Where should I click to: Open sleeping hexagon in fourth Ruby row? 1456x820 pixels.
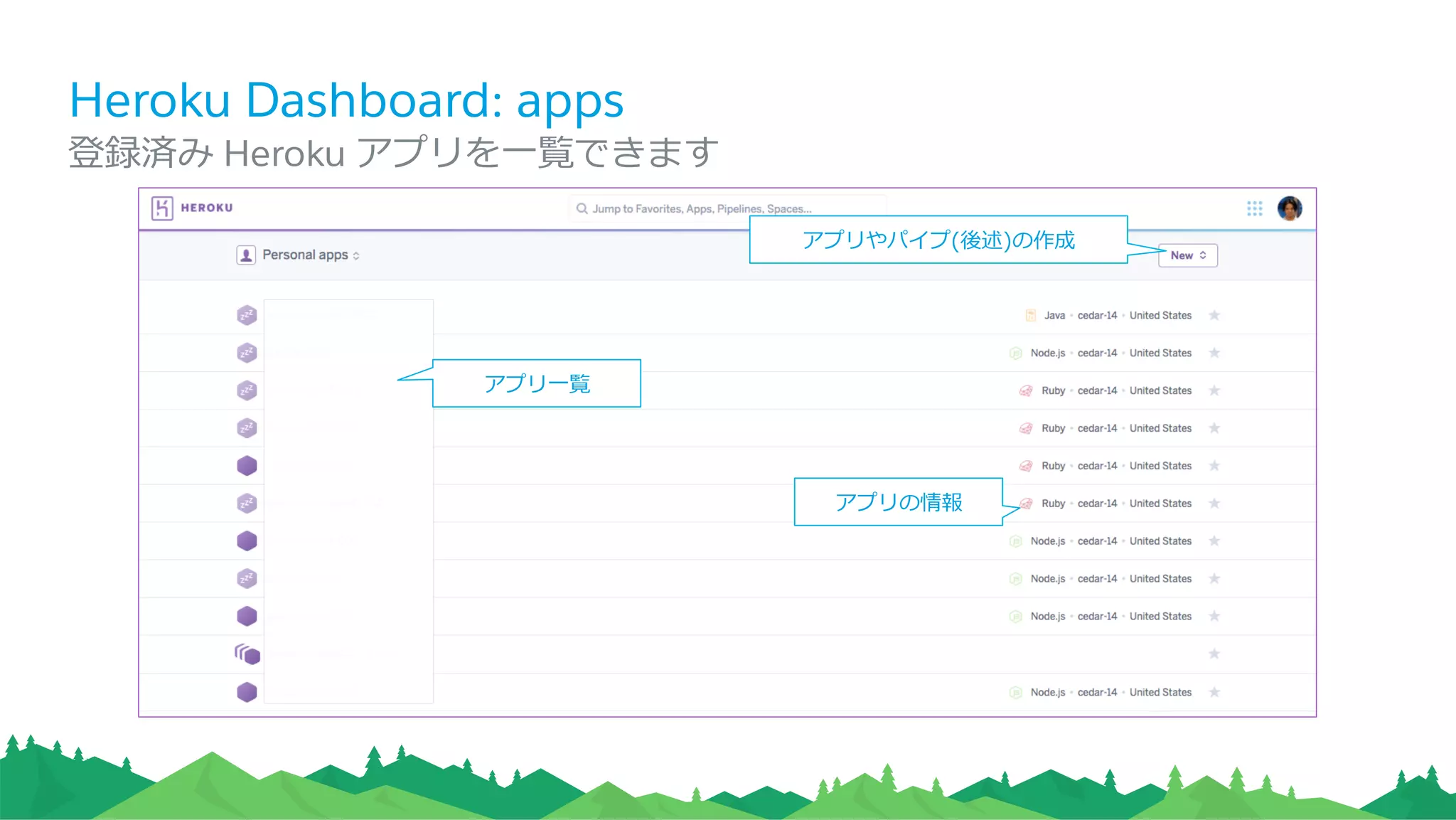click(x=247, y=504)
